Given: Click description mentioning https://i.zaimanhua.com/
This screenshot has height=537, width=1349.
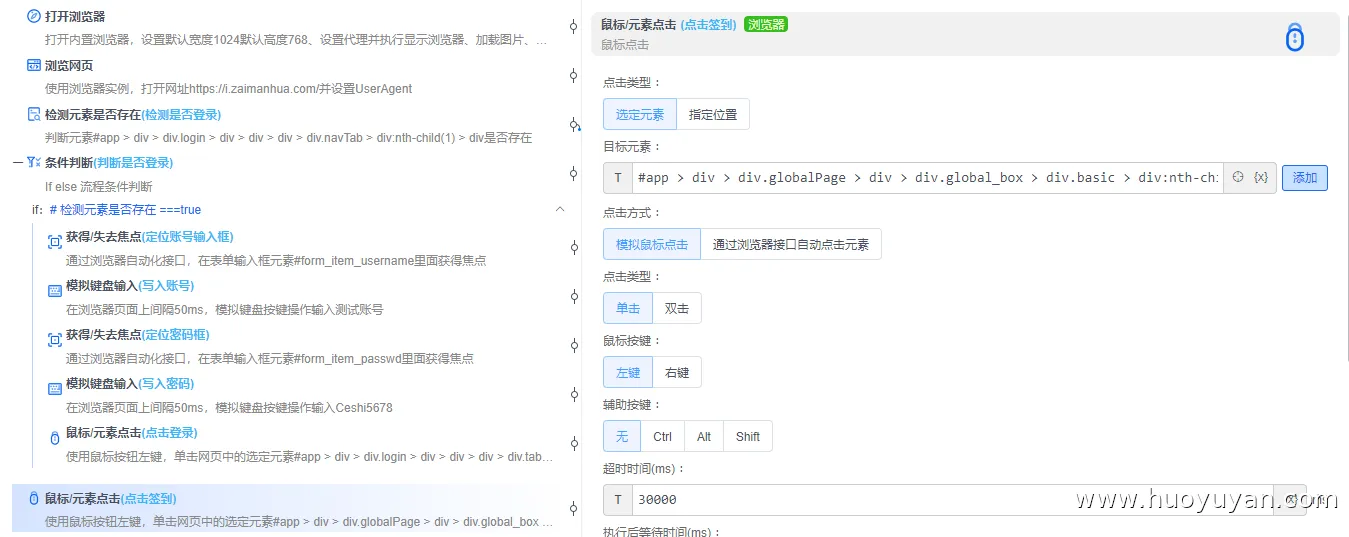Looking at the screenshot, I should [228, 89].
